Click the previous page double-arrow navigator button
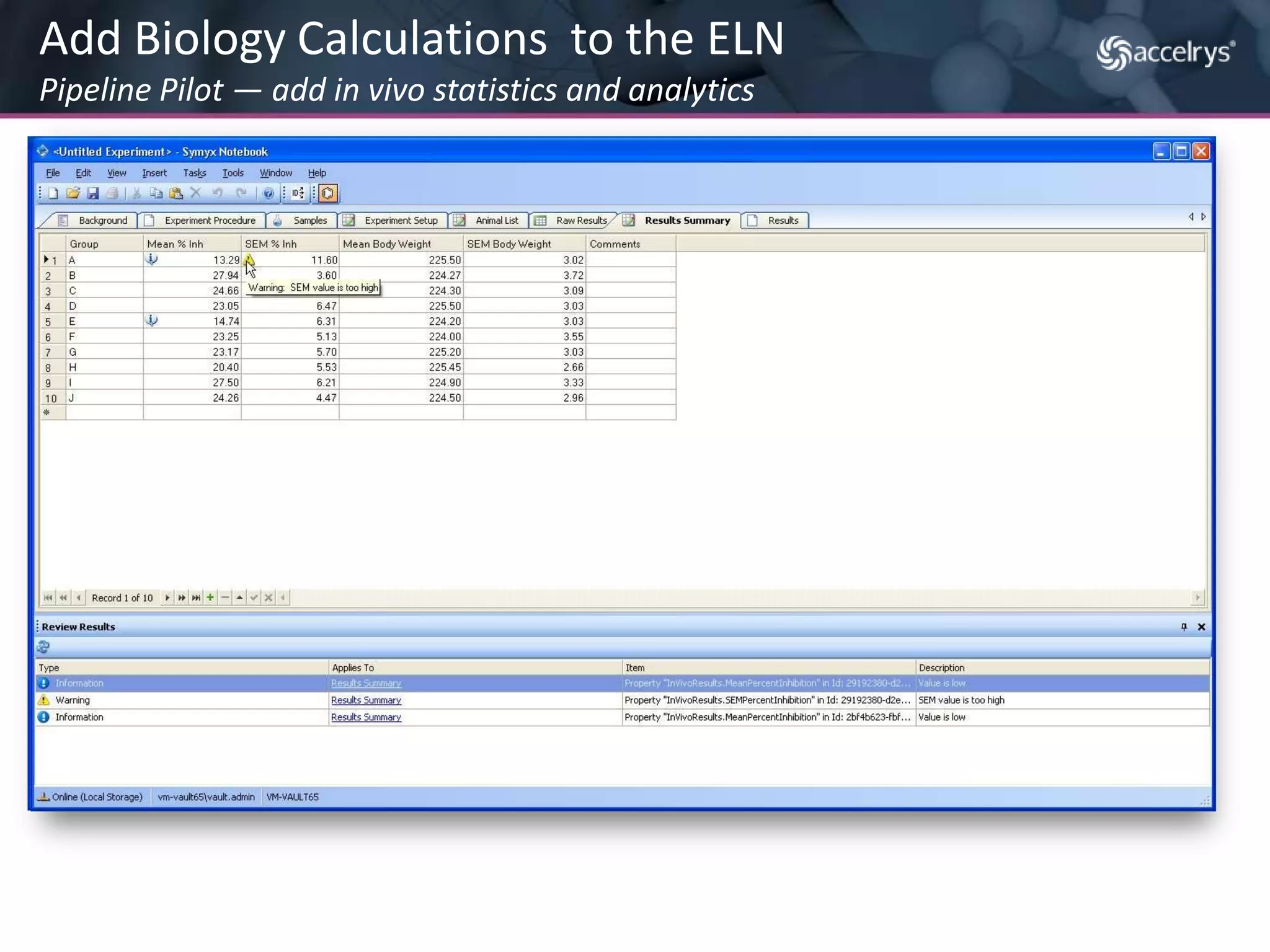The width and height of the screenshot is (1270, 952). tap(63, 597)
